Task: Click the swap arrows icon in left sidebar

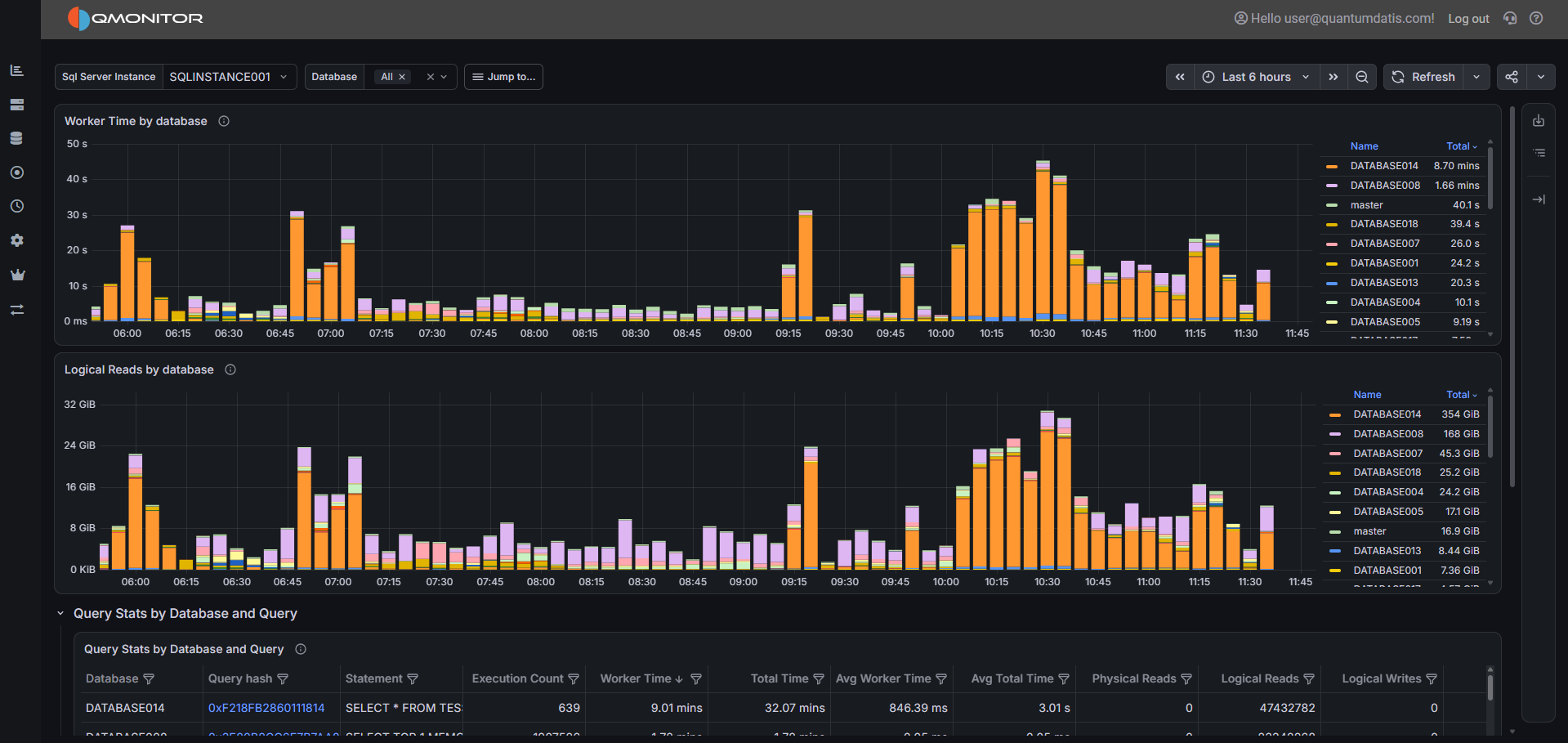Action: pos(16,310)
